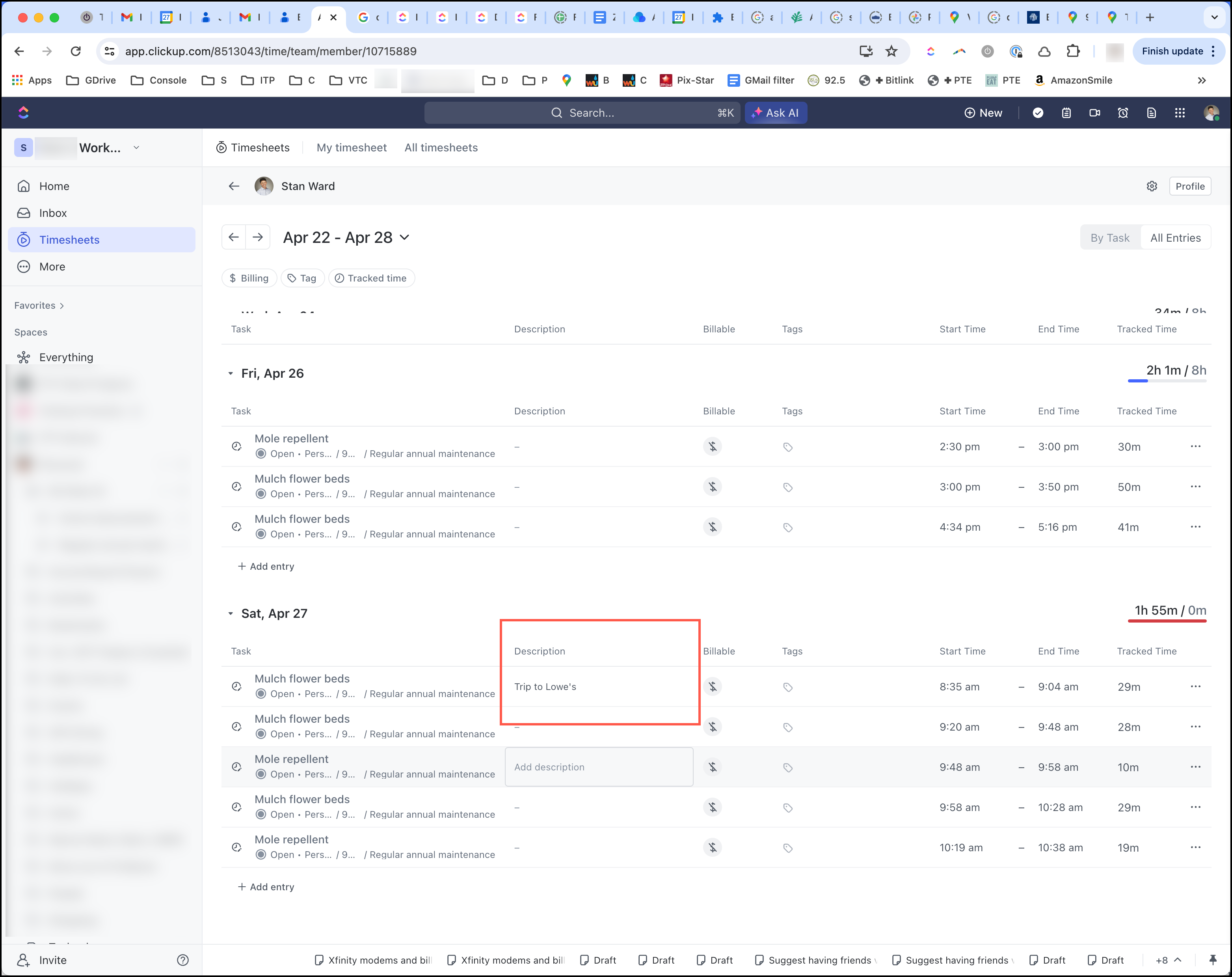Click time entry icon for 2:30 pm Mole repellent
The height and width of the screenshot is (977, 1232).
click(x=236, y=446)
